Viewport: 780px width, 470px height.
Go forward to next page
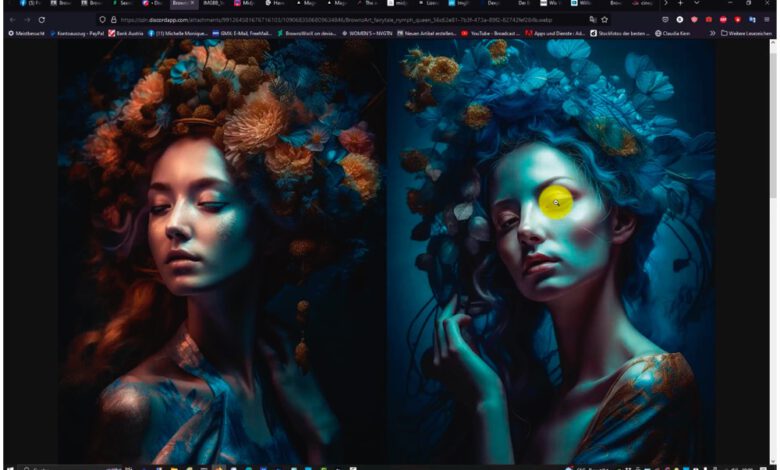click(x=27, y=20)
